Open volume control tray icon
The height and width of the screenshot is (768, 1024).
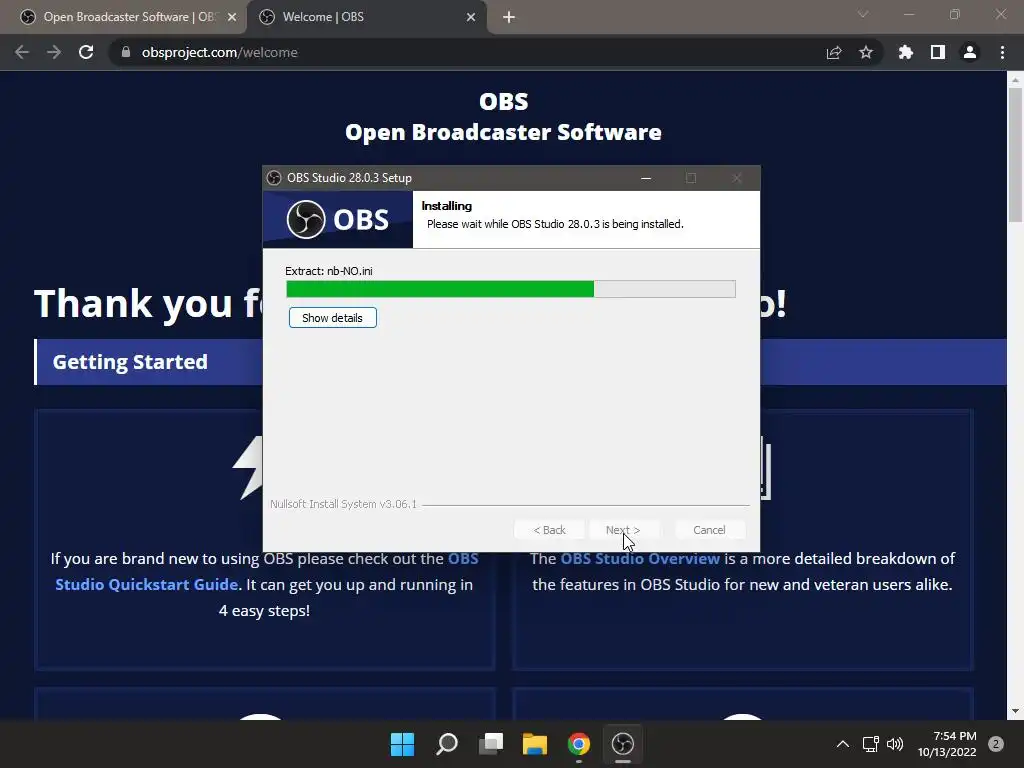click(x=895, y=744)
